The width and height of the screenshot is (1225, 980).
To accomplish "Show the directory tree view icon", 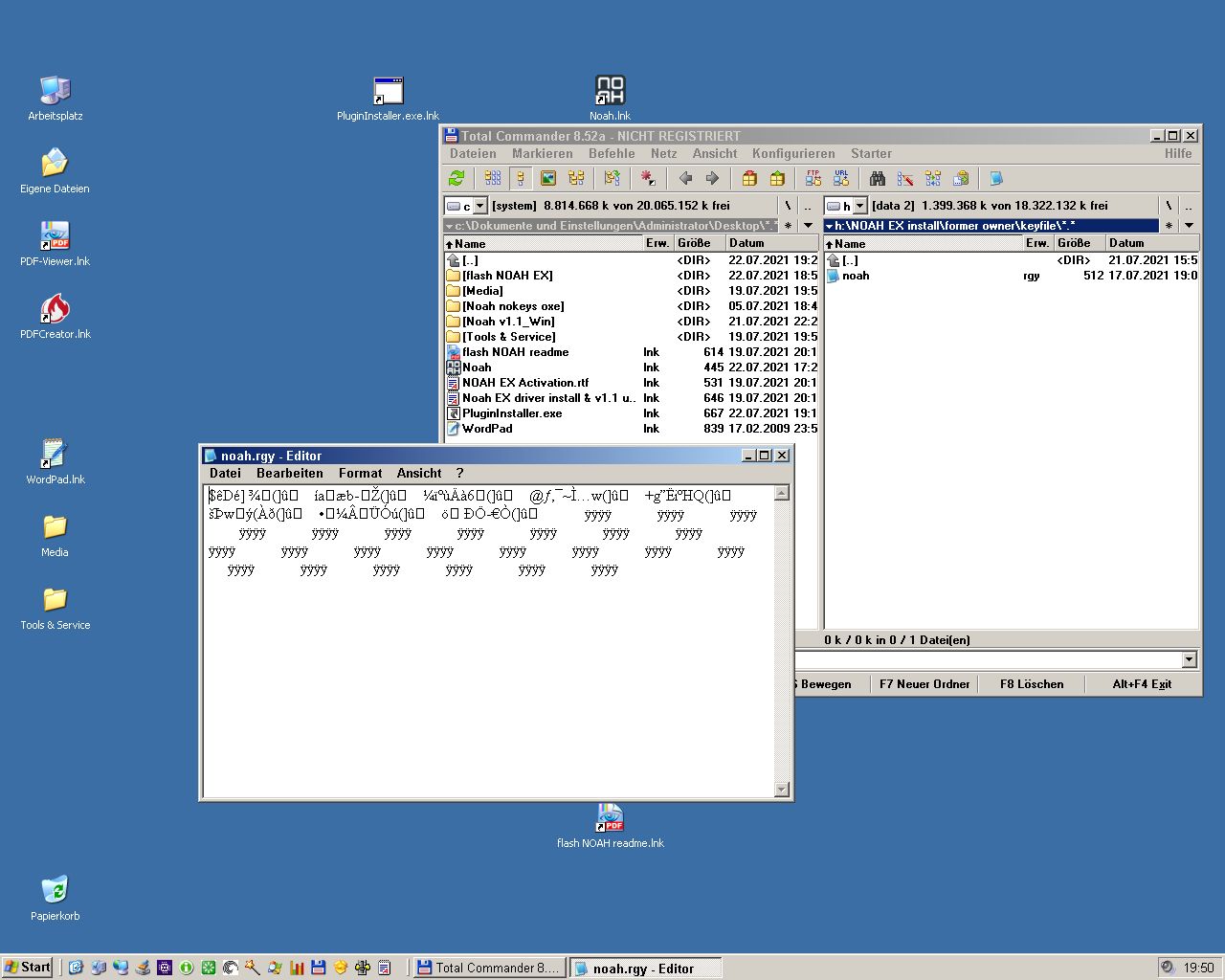I will 576,178.
